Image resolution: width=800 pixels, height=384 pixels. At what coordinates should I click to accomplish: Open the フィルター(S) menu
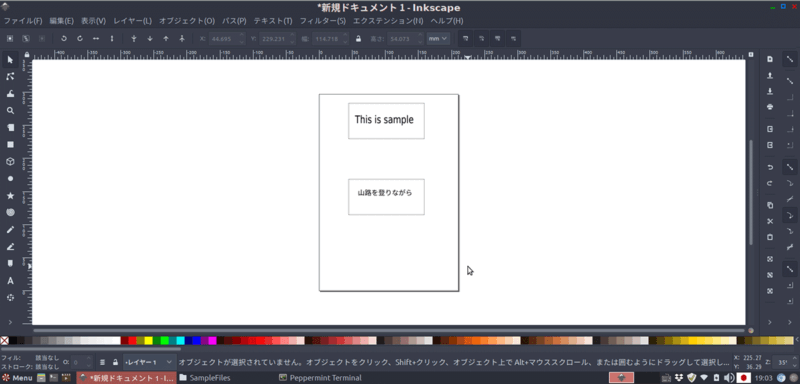pos(322,21)
